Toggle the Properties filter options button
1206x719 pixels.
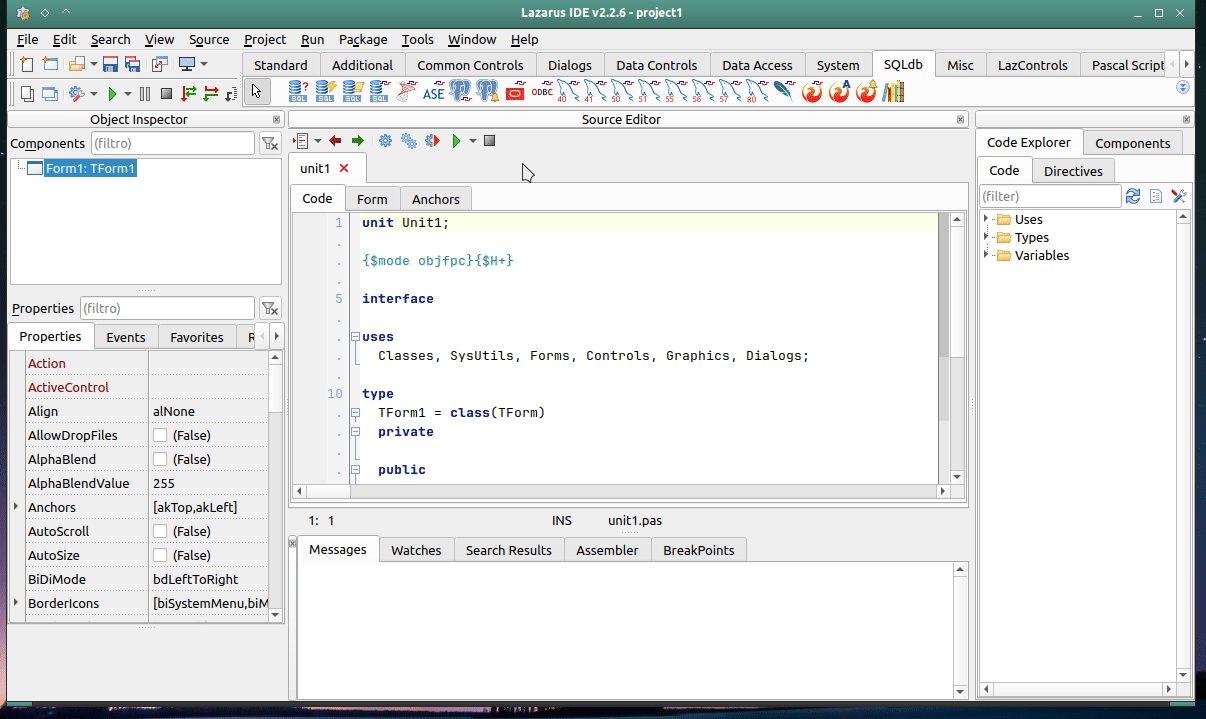pyautogui.click(x=270, y=308)
